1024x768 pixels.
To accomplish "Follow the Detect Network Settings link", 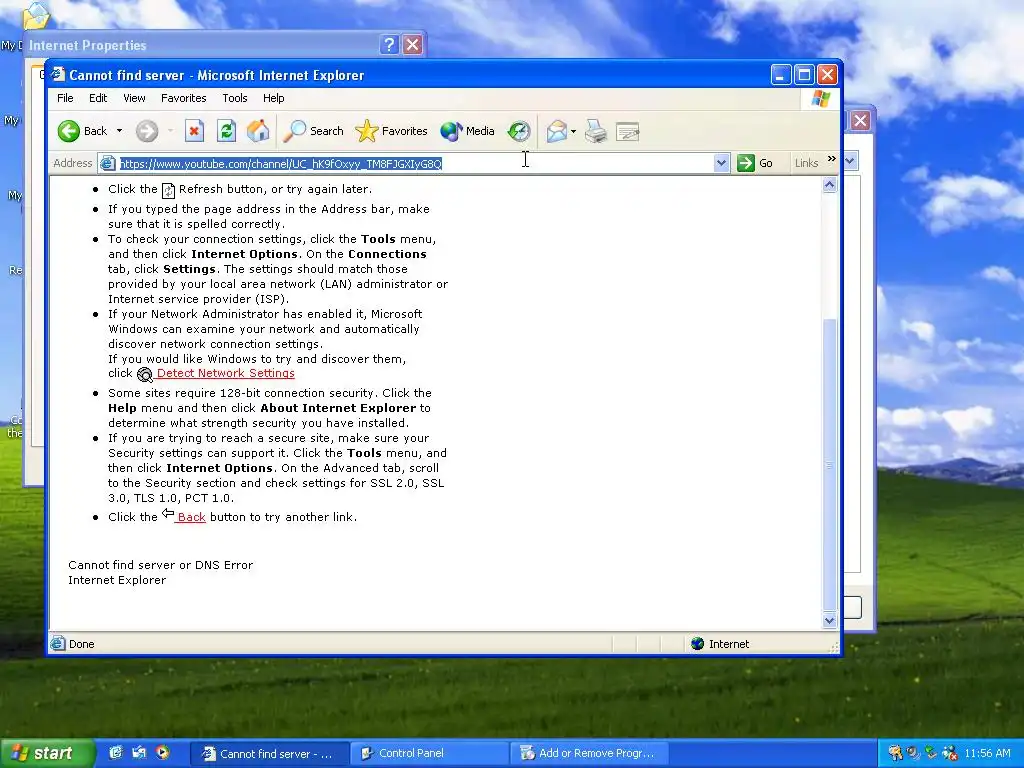I will [225, 373].
